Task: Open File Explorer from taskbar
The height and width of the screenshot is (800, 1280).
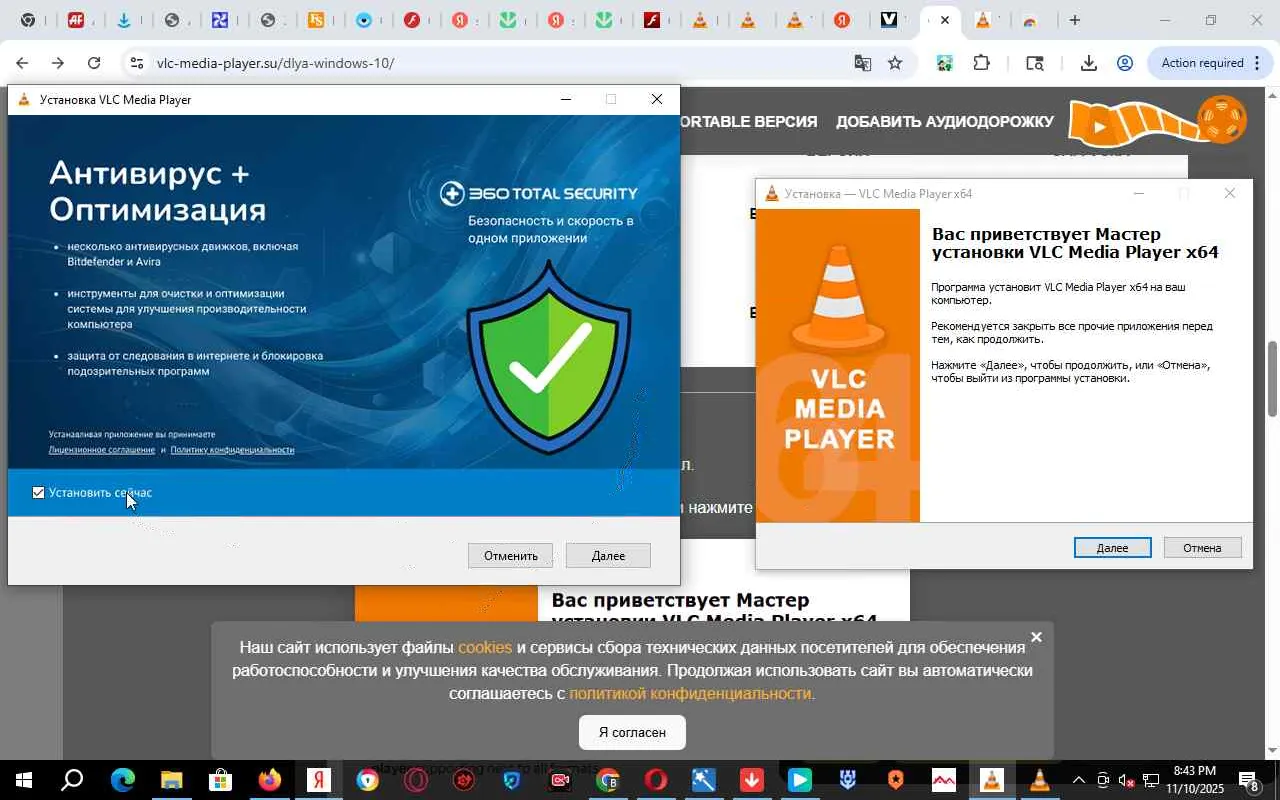Action: [171, 780]
